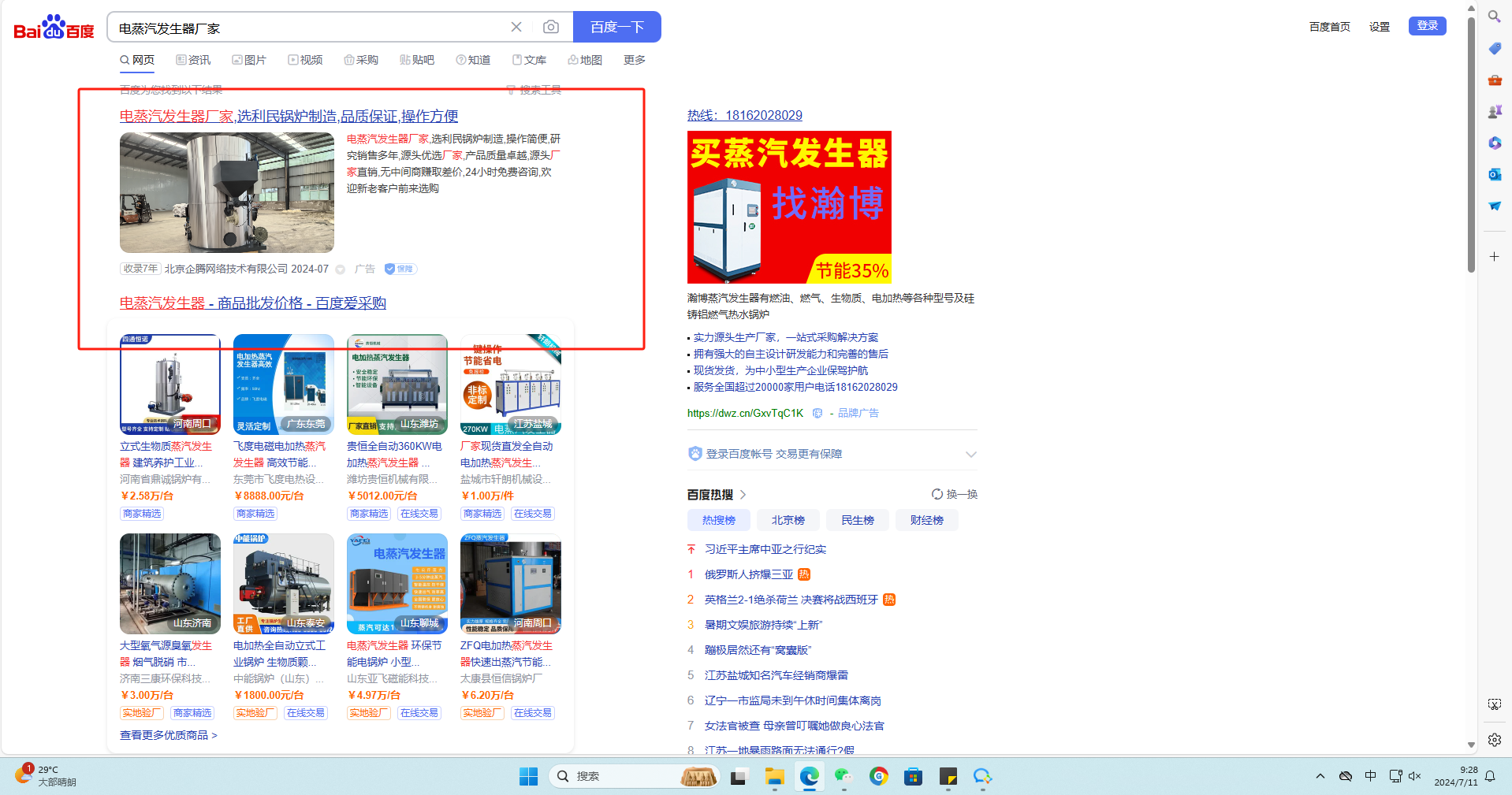Click the 热线 18162028029 link
The width and height of the screenshot is (1512, 795).
click(x=745, y=116)
